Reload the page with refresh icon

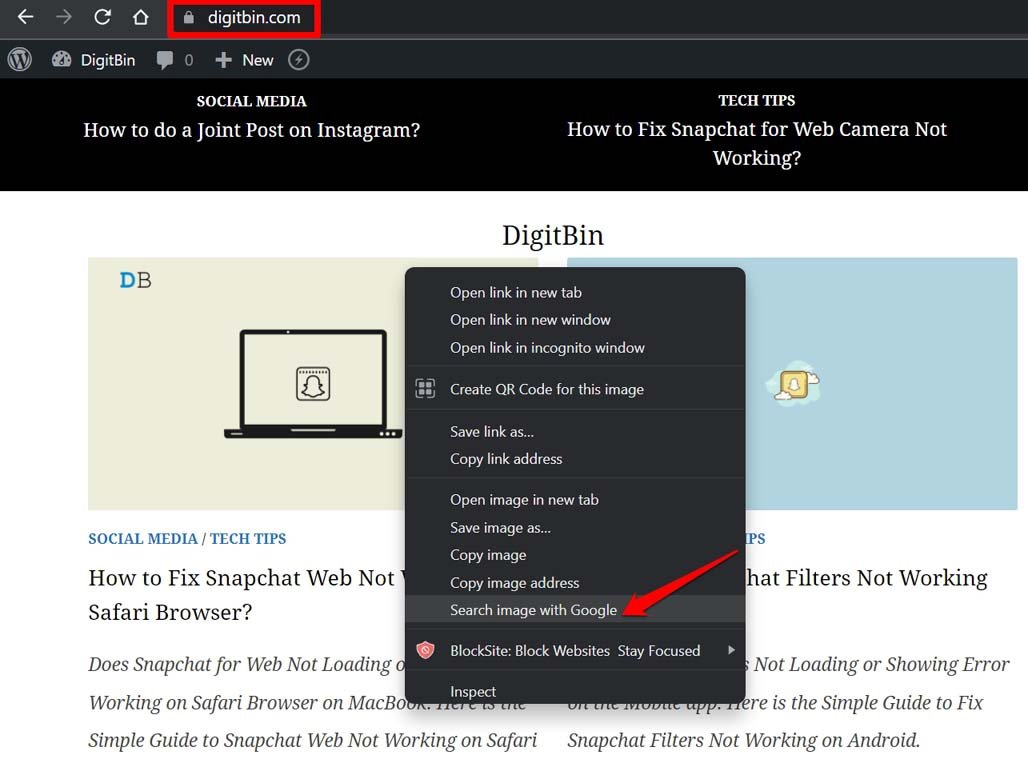point(102,17)
